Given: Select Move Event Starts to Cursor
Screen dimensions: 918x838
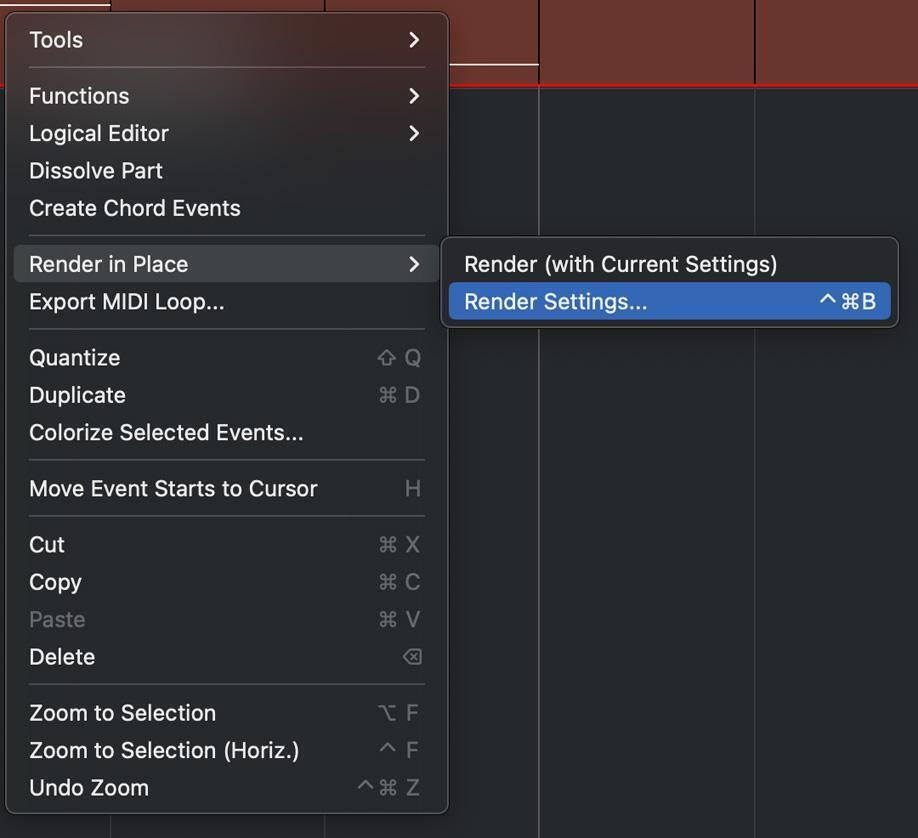Looking at the screenshot, I should click(227, 488).
